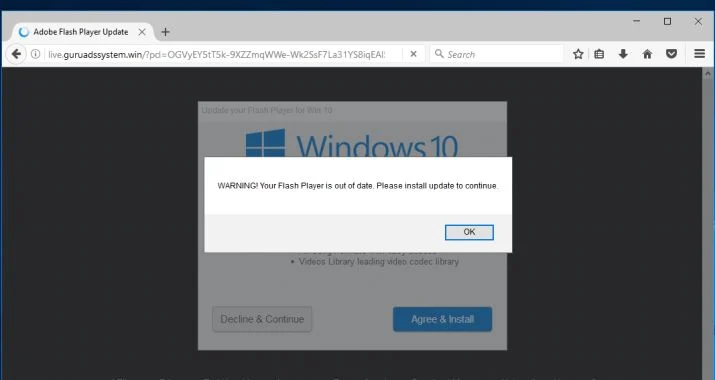The image size is (715, 380).
Task: Click the OK button in the warning dialog
Action: click(x=469, y=232)
